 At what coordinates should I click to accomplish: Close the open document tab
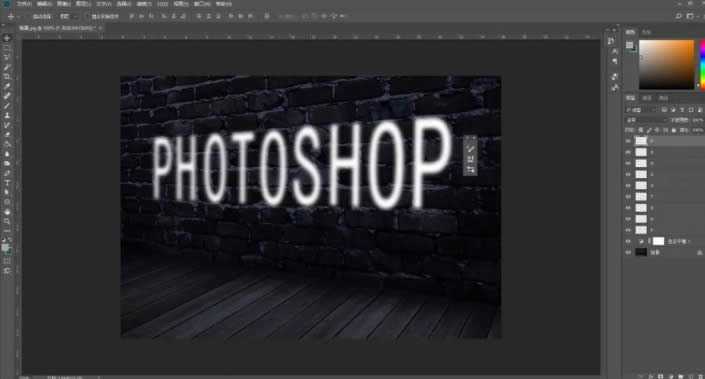click(100, 28)
